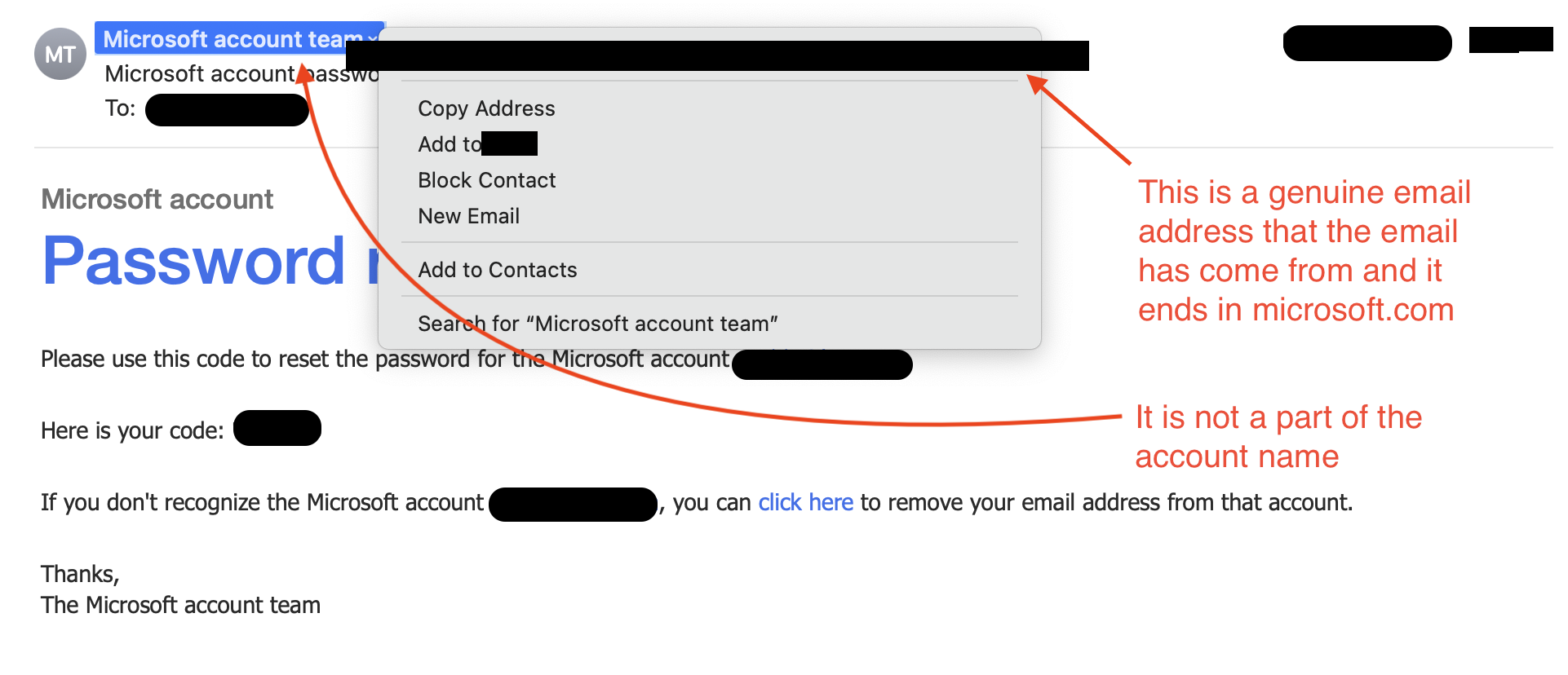Open the 'click here' removal link

point(805,502)
